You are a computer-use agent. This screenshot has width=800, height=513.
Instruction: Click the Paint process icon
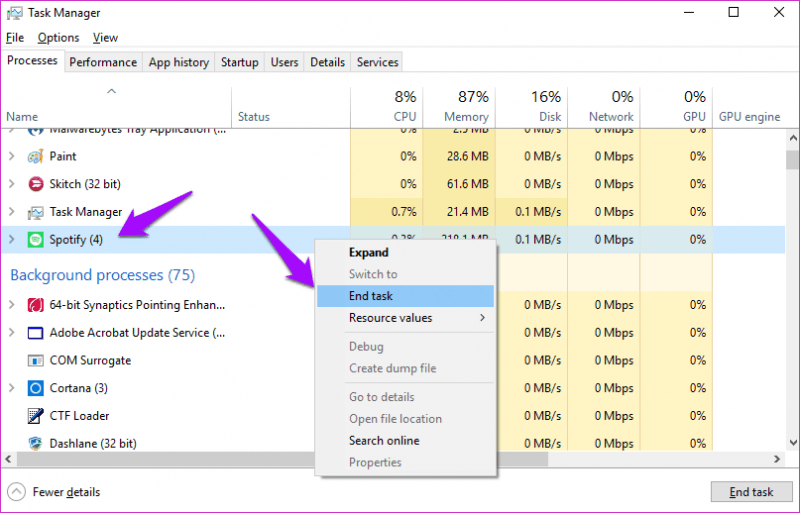point(36,156)
